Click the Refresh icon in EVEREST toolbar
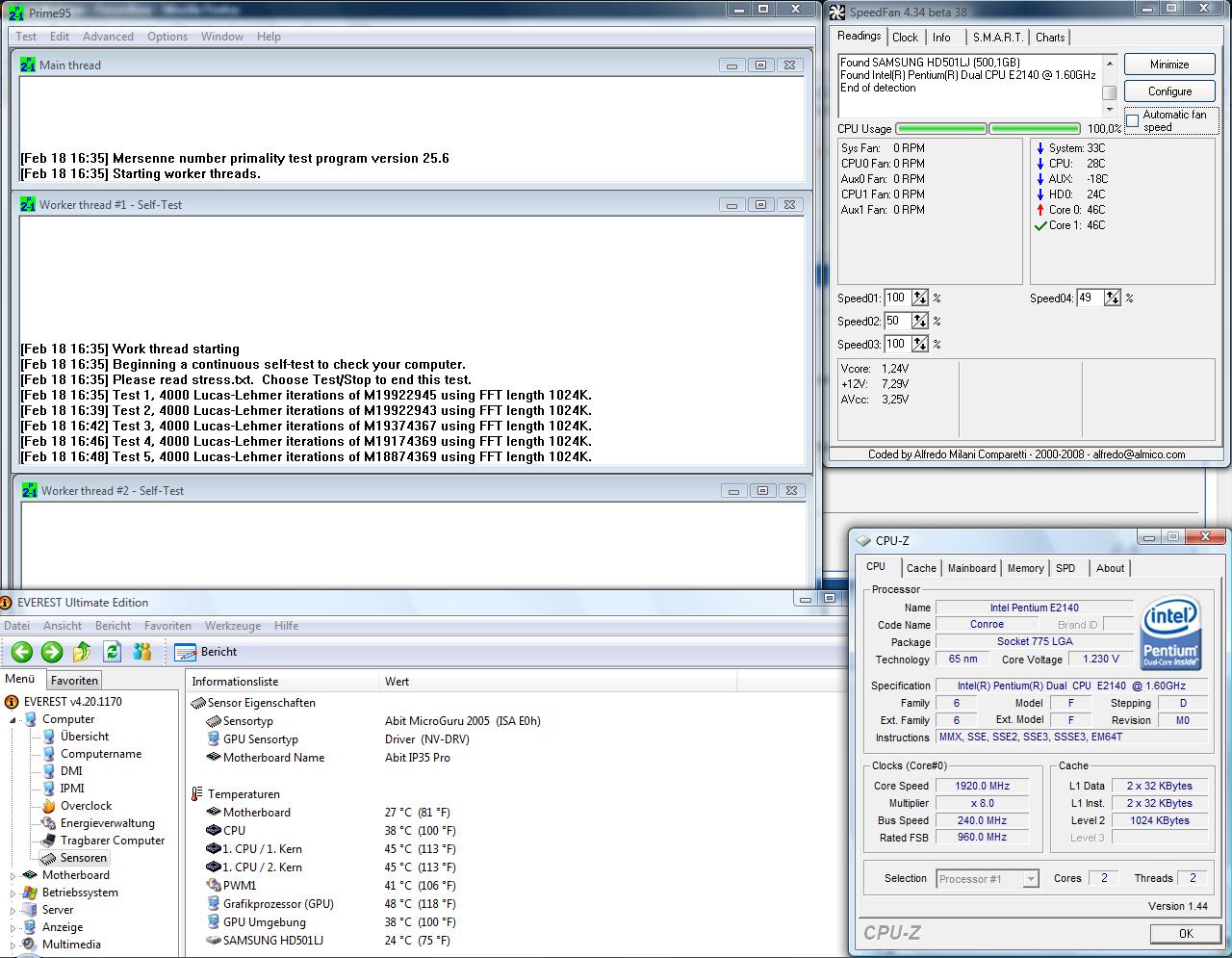The height and width of the screenshot is (958, 1232). (x=112, y=652)
